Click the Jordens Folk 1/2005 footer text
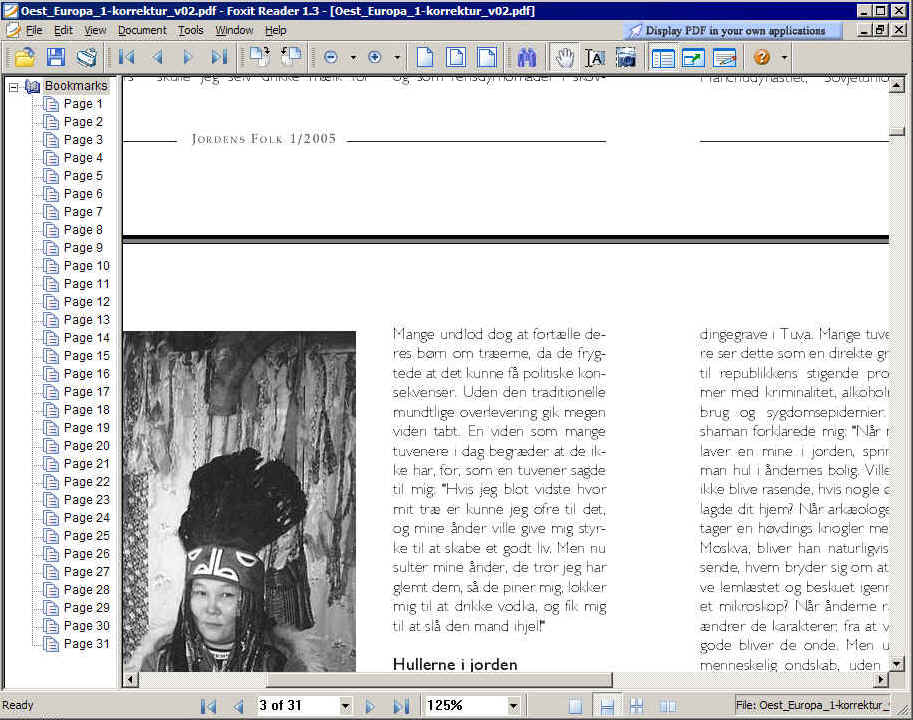Viewport: 913px width, 720px height. point(264,139)
